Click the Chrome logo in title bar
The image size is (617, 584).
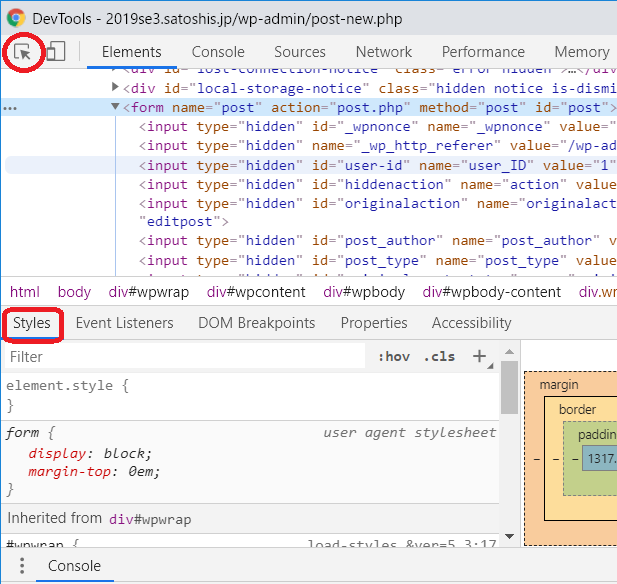tap(15, 17)
